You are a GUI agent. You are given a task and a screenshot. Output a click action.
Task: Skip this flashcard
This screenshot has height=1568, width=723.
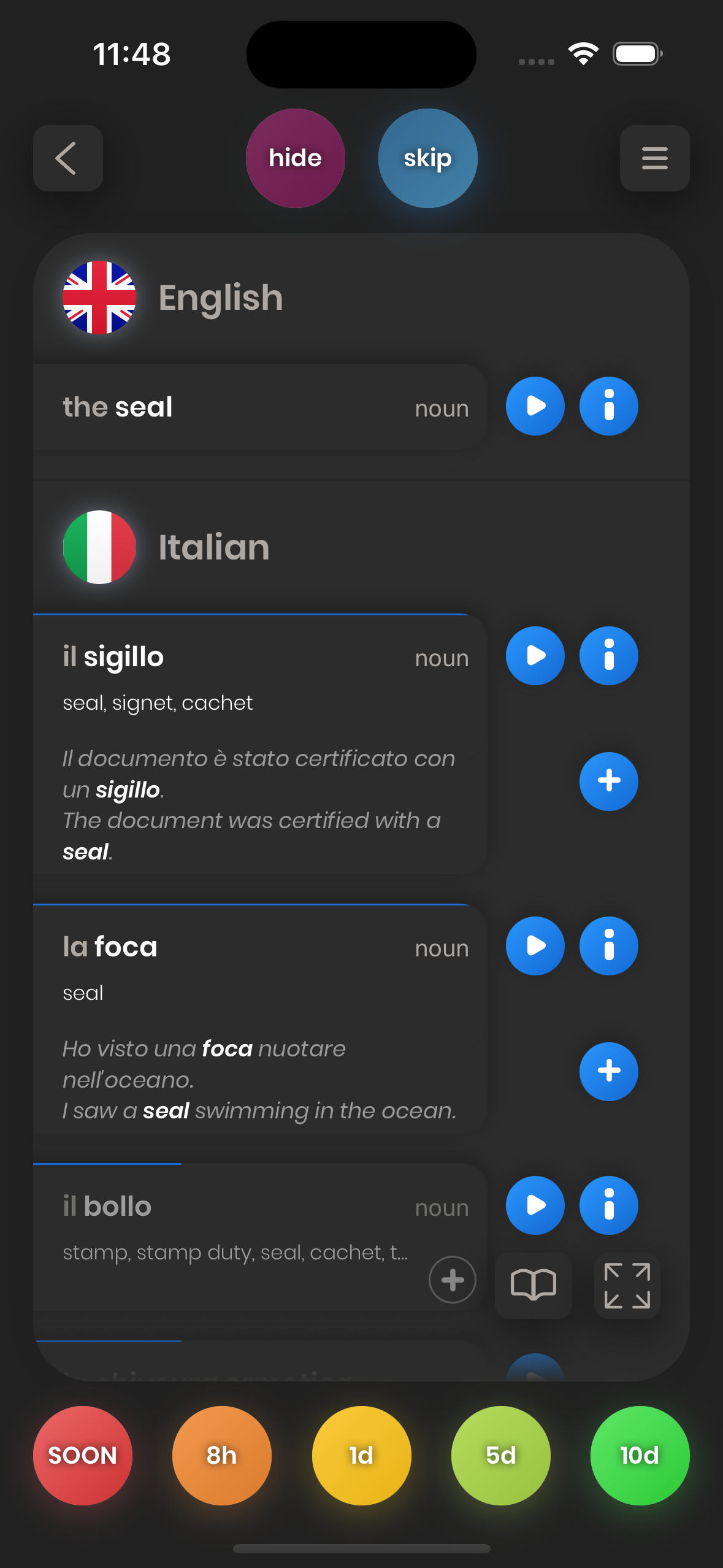427,158
